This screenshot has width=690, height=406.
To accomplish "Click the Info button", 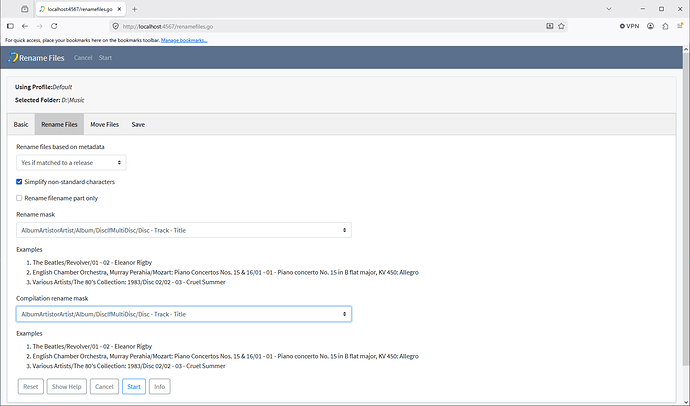I will 159,387.
